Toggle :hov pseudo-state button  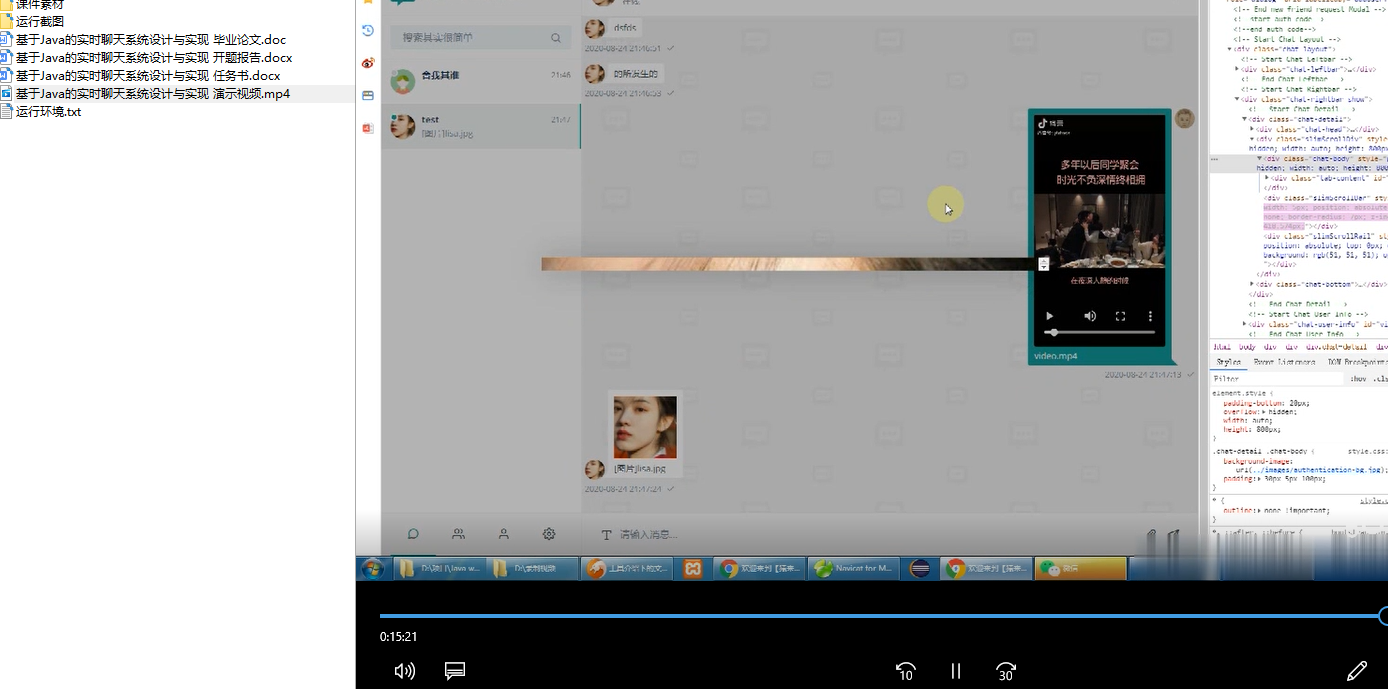1358,379
